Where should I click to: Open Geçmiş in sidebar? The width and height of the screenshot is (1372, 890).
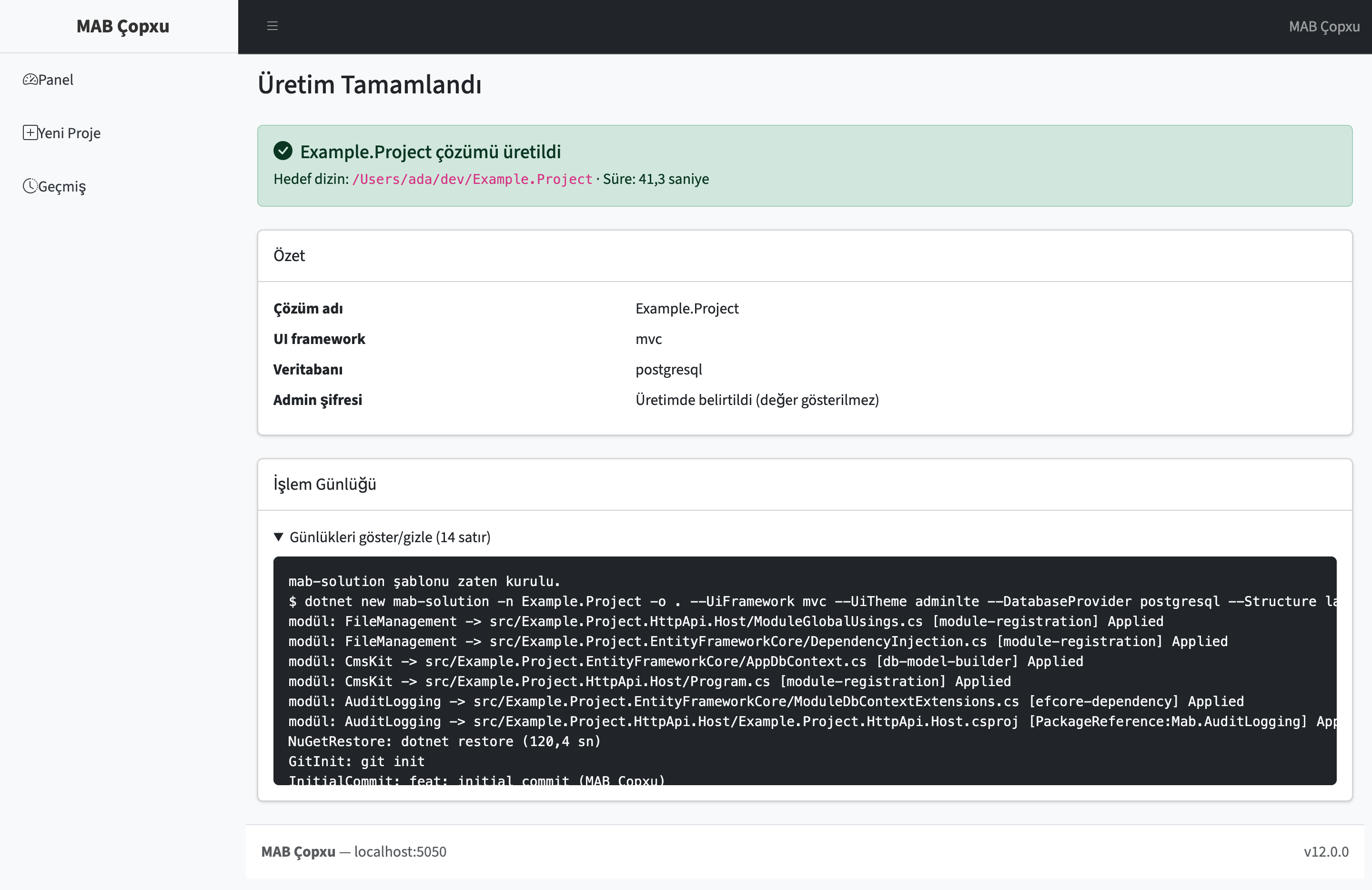pos(54,186)
